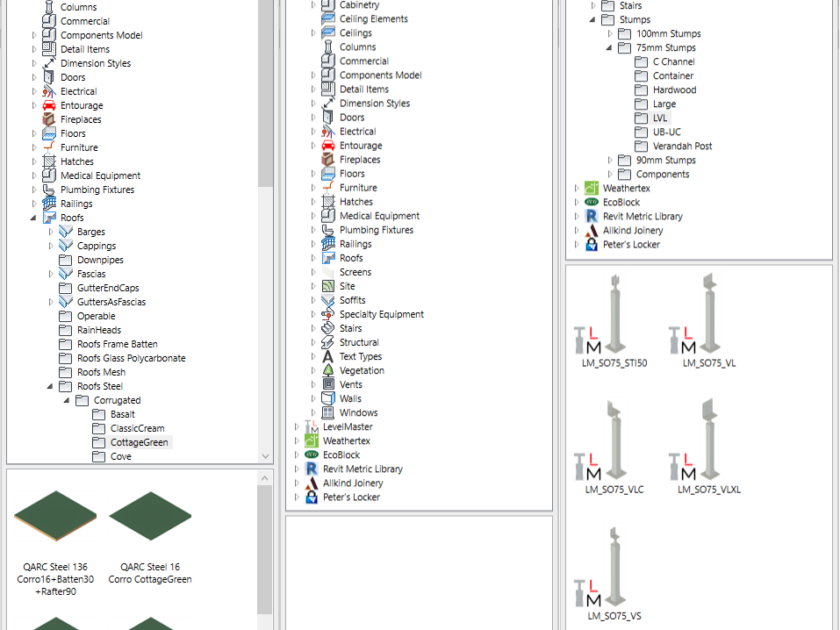Viewport: 840px width, 630px height.
Task: Click the left tree scrollbar down arrow
Action: [x=265, y=456]
